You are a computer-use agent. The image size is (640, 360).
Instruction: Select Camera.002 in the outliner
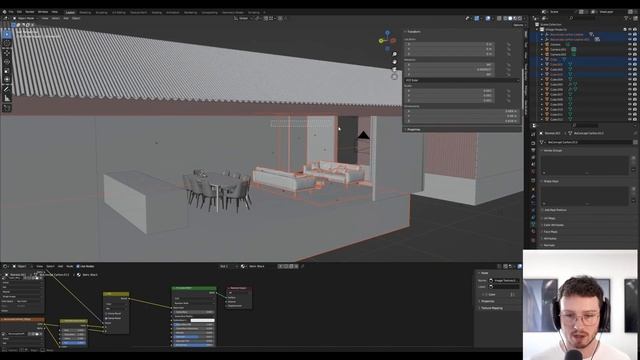[558, 54]
